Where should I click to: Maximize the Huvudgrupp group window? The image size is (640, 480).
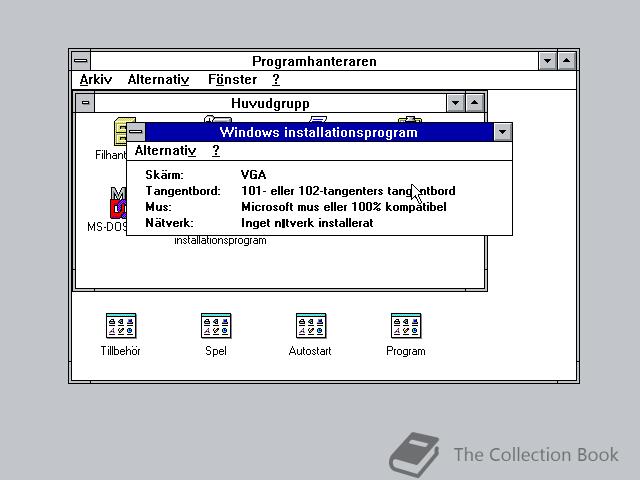click(x=475, y=102)
